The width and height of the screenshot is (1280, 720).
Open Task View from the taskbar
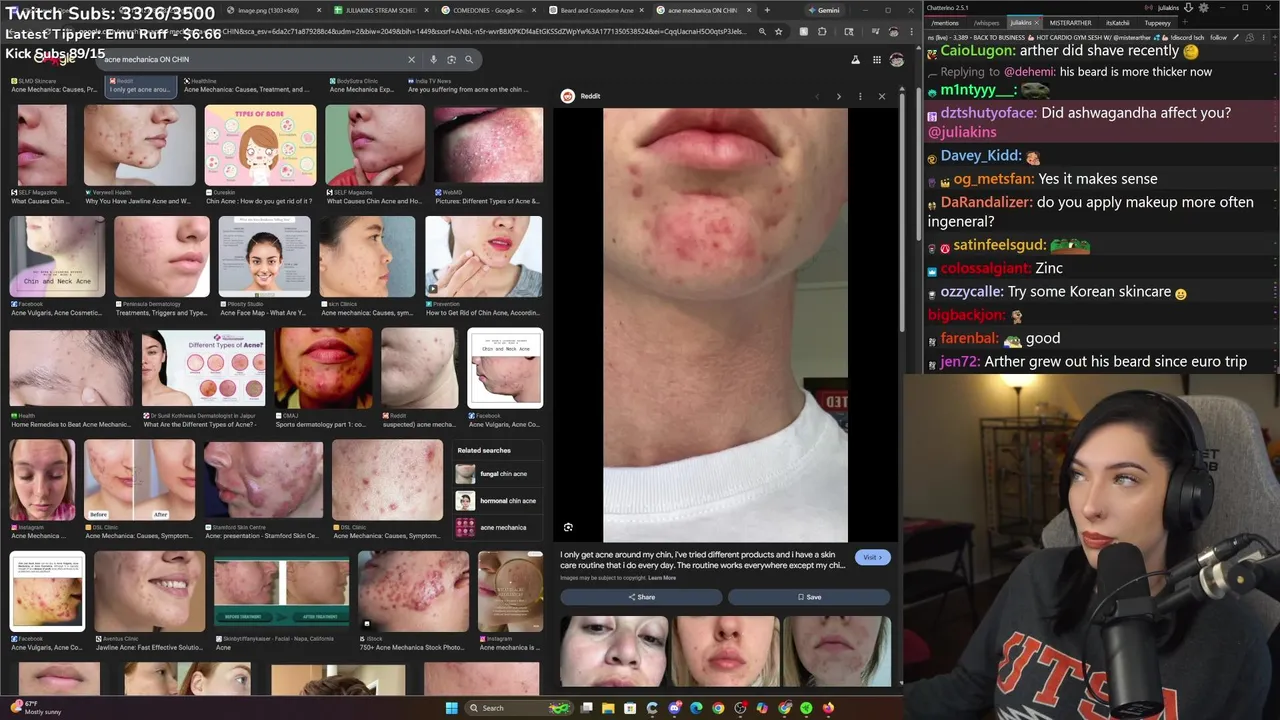point(587,708)
